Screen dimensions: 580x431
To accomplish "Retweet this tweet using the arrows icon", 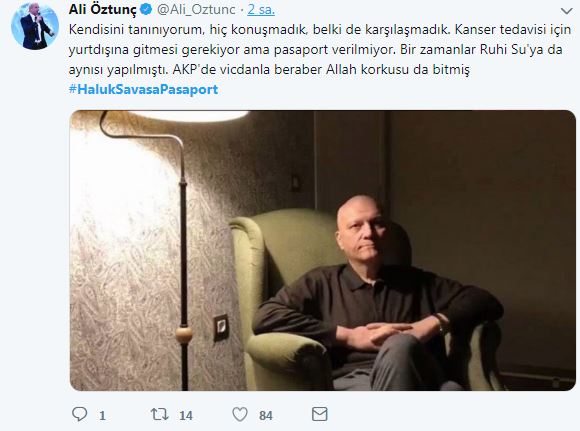I will click(x=159, y=414).
